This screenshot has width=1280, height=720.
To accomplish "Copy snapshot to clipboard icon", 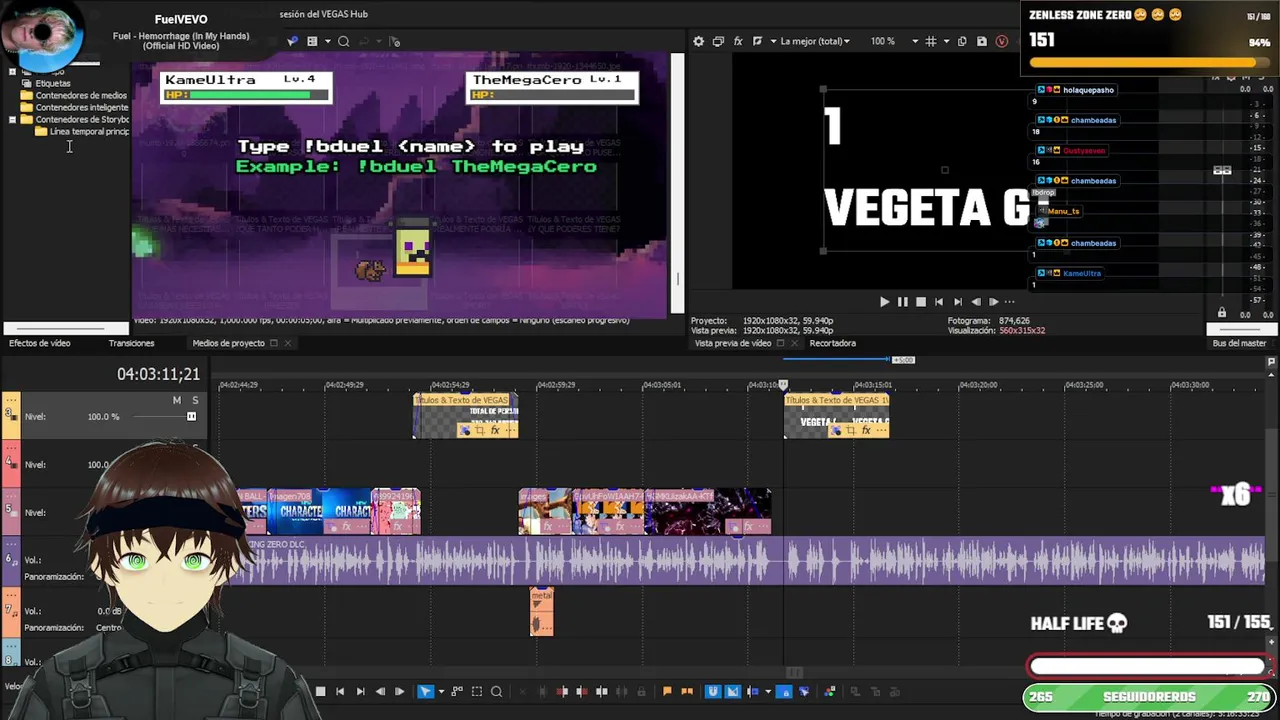I will click(x=962, y=41).
